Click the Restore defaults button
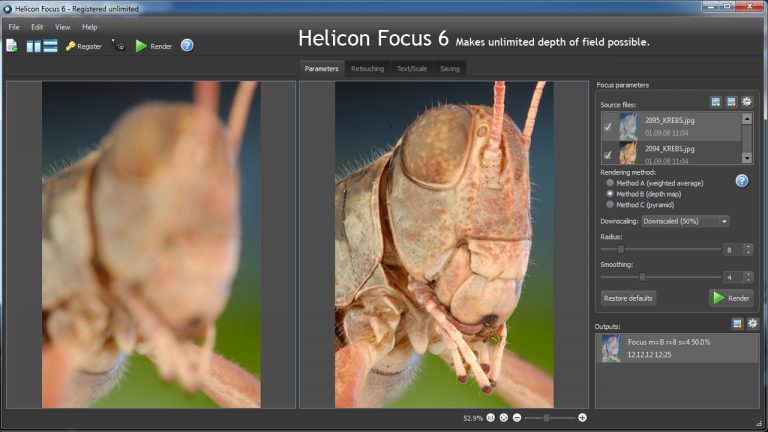 coord(629,298)
